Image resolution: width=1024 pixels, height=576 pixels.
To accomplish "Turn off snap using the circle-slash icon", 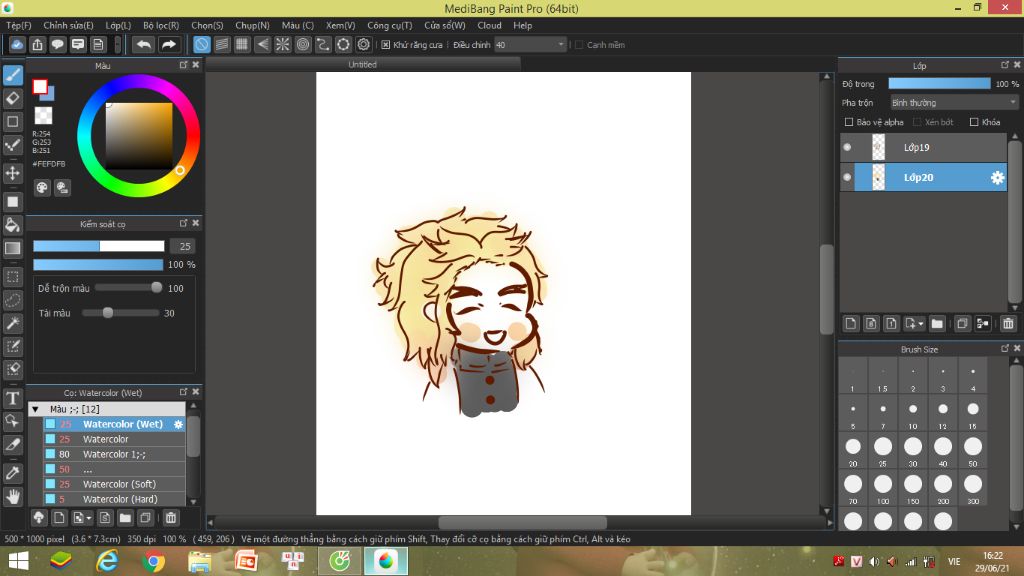I will pyautogui.click(x=202, y=44).
